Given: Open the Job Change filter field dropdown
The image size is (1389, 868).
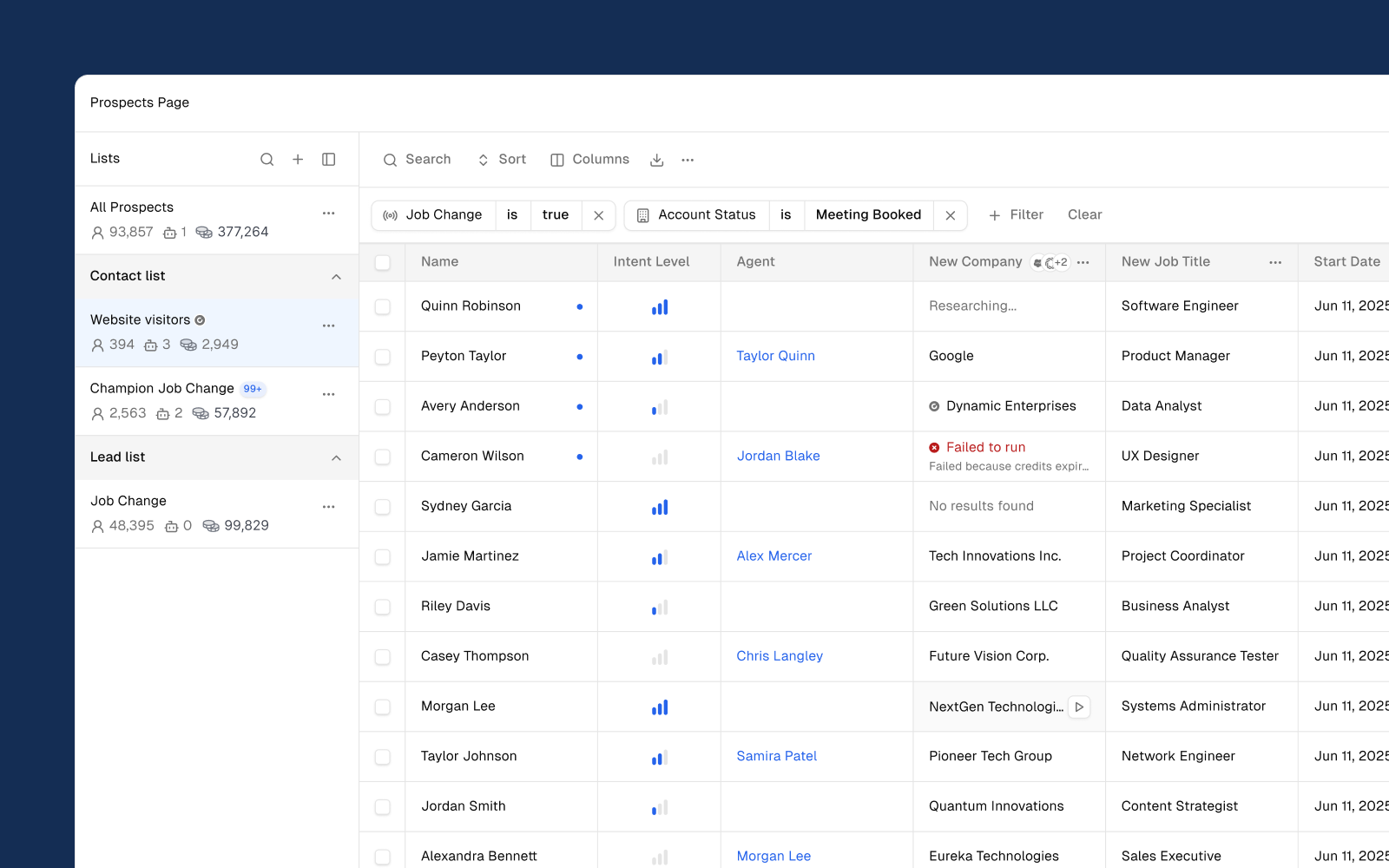Looking at the screenshot, I should click(433, 215).
